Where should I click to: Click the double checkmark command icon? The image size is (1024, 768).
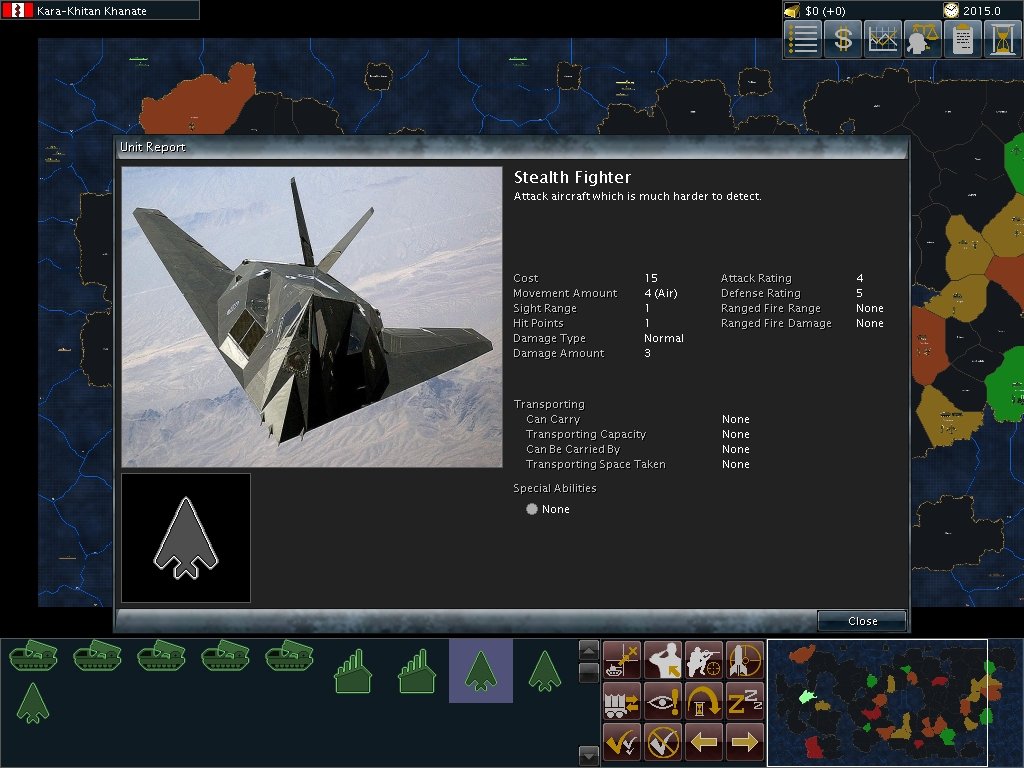tap(622, 742)
